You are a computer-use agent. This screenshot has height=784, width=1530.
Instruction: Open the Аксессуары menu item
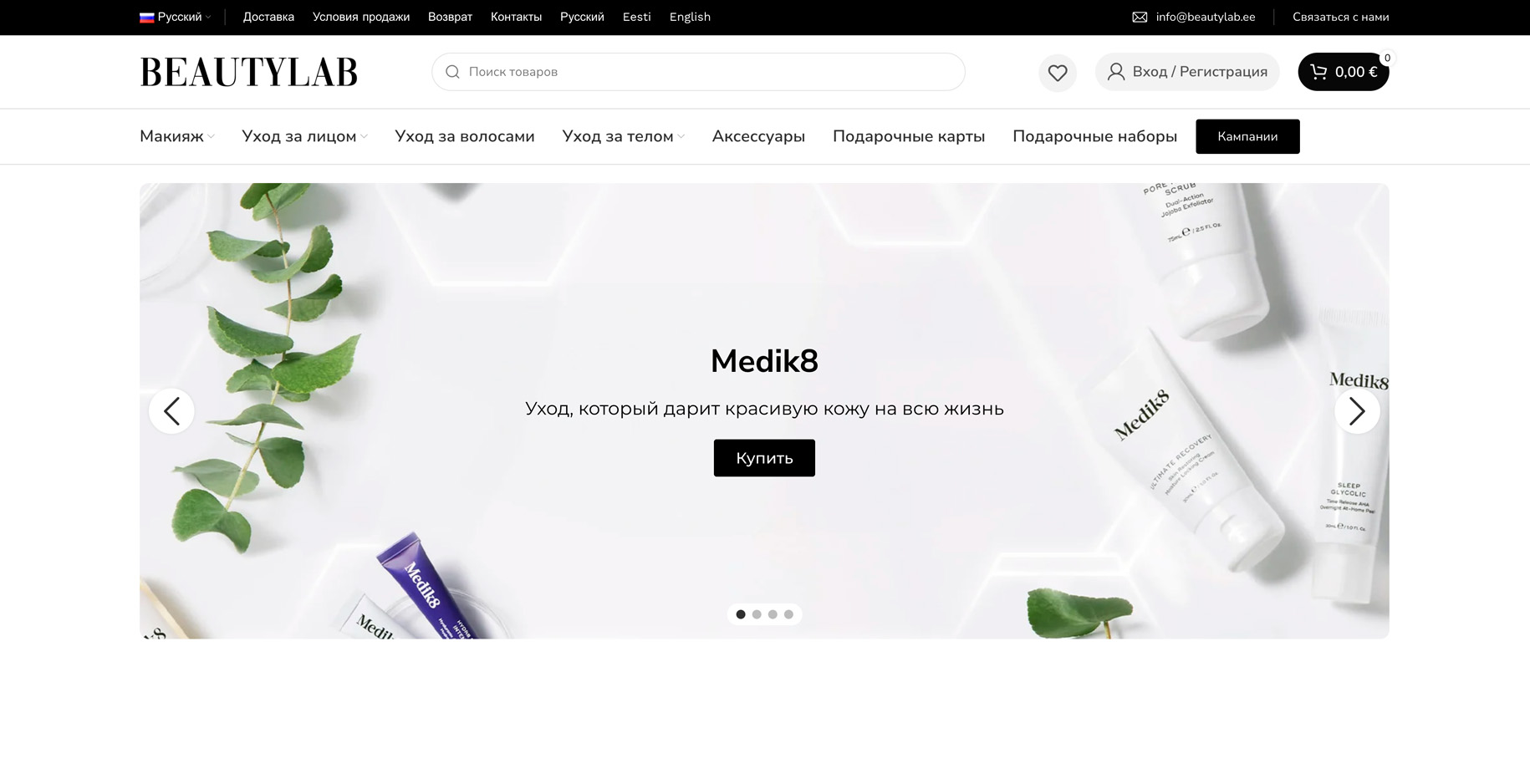758,136
